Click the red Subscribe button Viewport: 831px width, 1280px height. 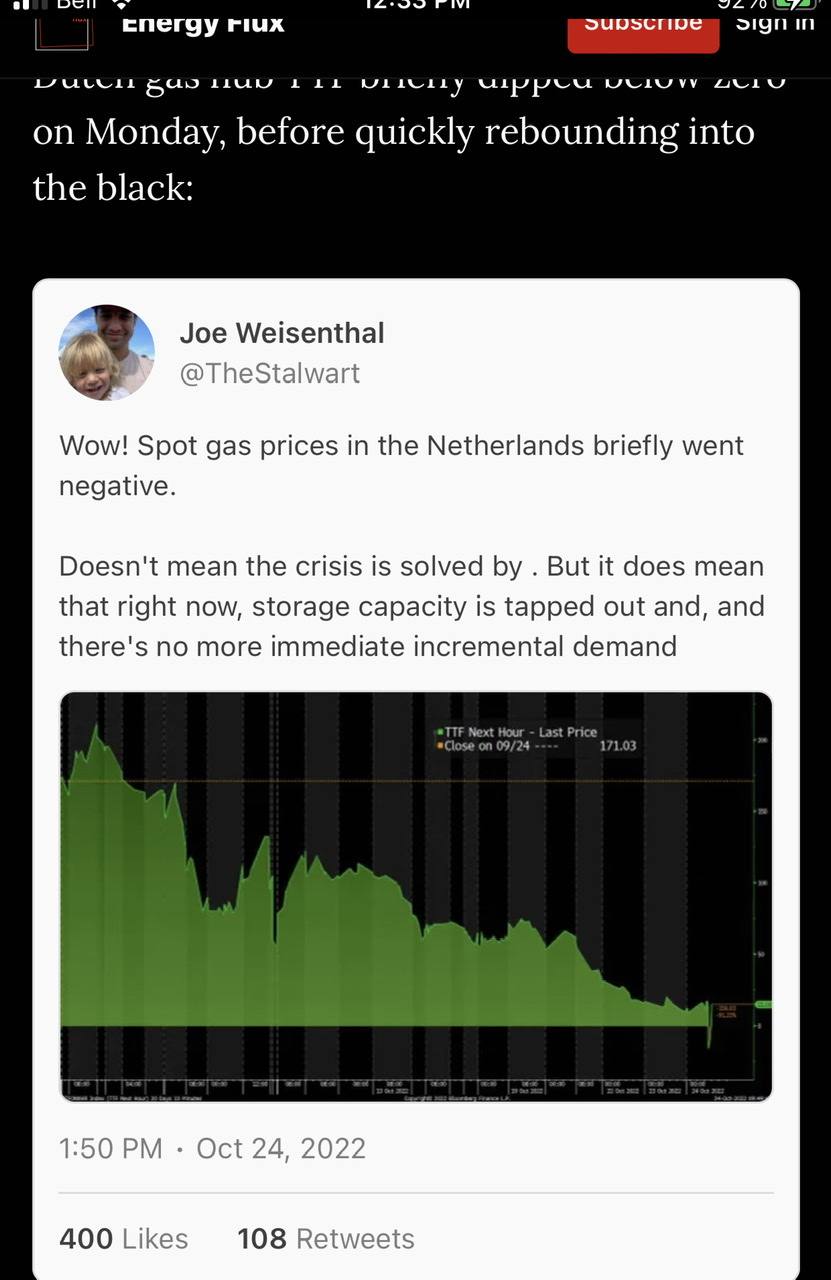643,25
